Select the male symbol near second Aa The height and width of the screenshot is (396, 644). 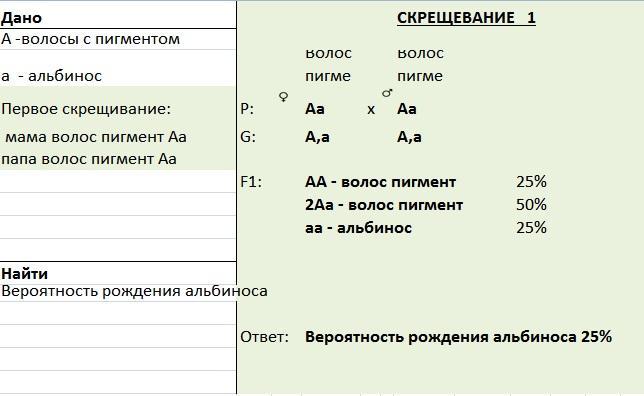point(387,93)
